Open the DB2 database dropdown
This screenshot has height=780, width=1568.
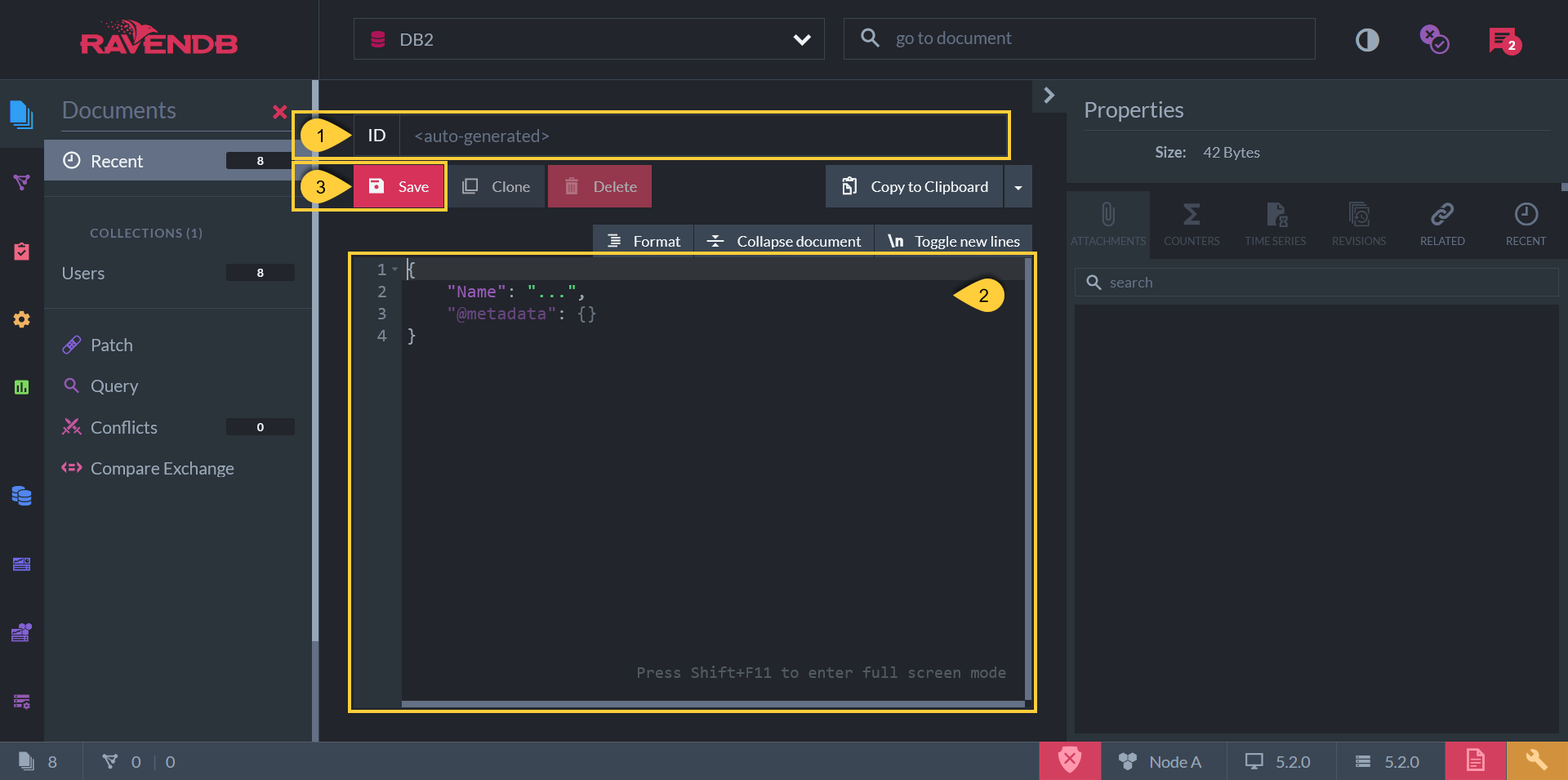[x=589, y=39]
